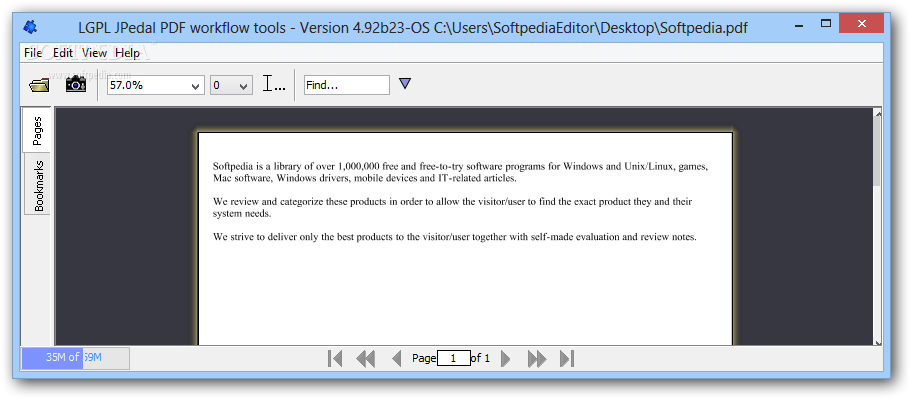Click the scrollbar up arrow
The height and width of the screenshot is (399, 911).
tap(877, 114)
